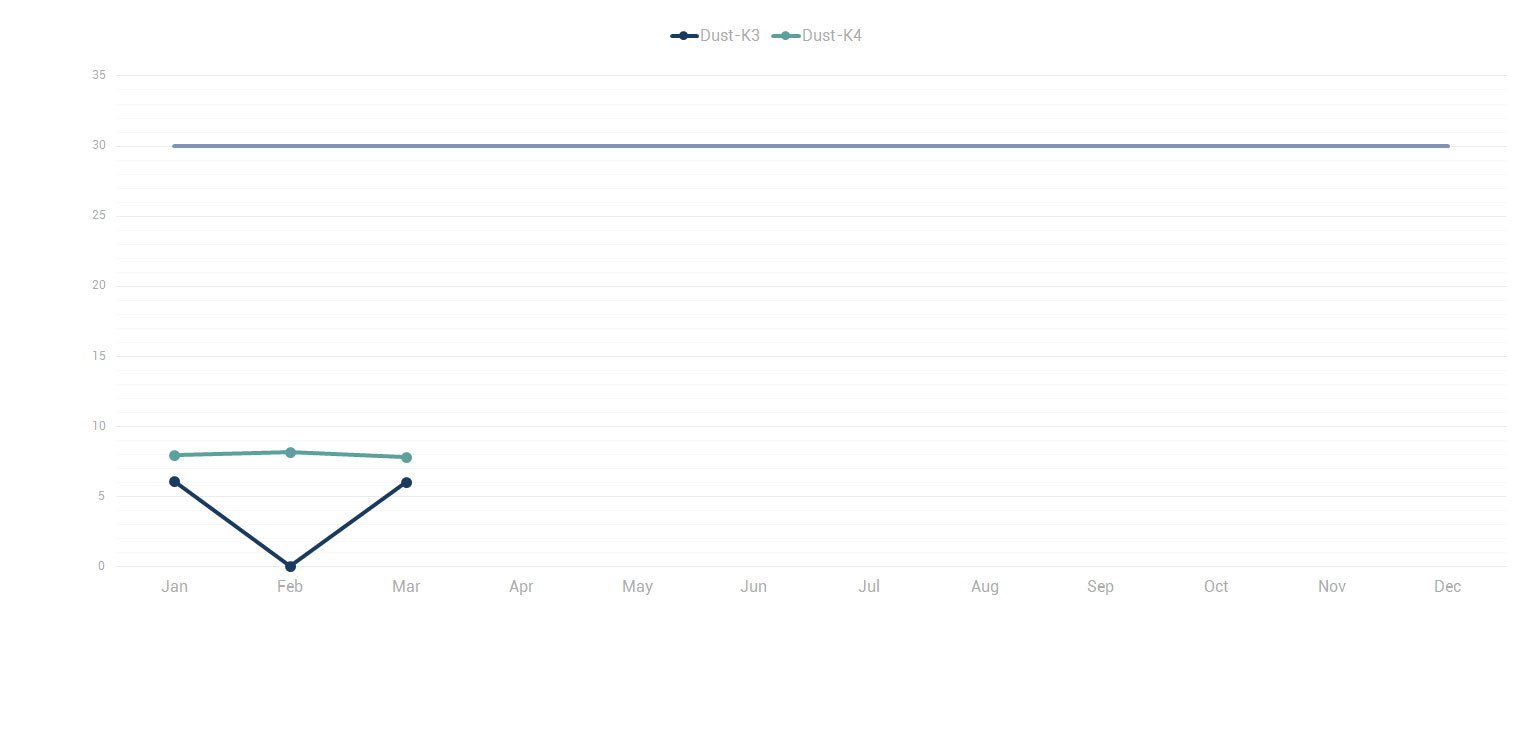
Task: Click the Sep month axis label
Action: click(1100, 587)
